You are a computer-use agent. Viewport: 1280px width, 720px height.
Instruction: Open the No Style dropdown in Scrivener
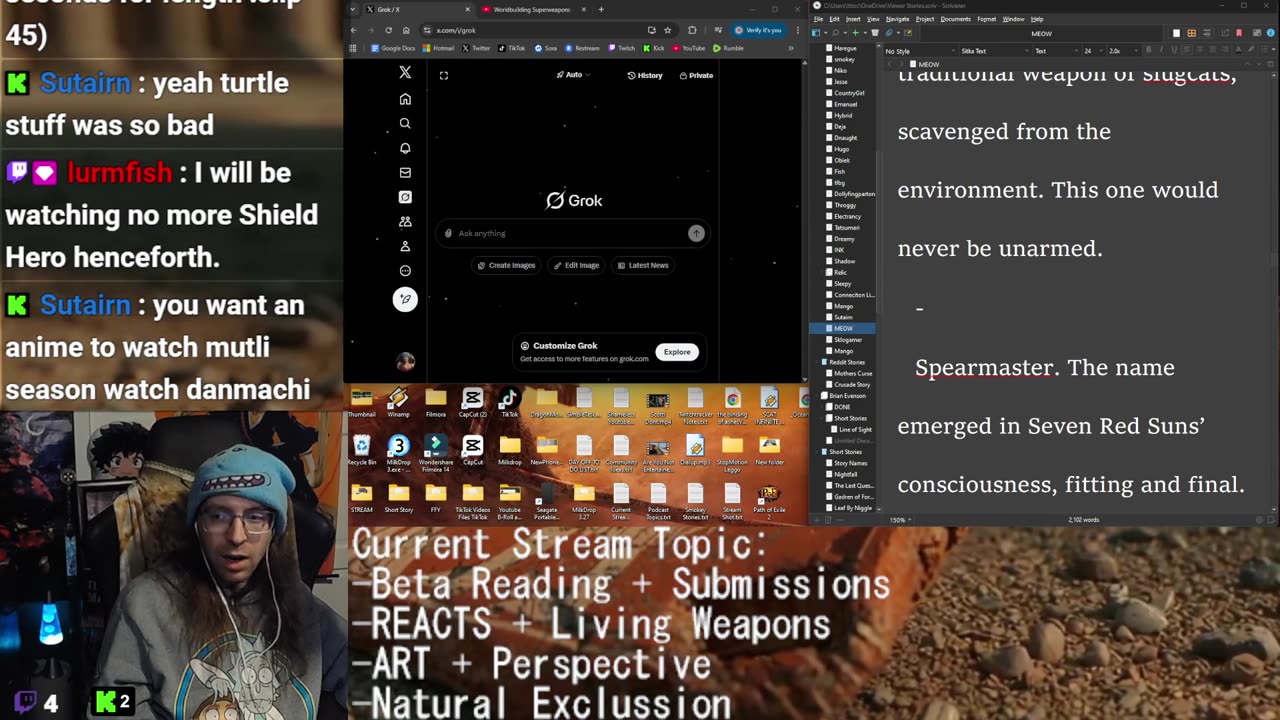(x=920, y=51)
